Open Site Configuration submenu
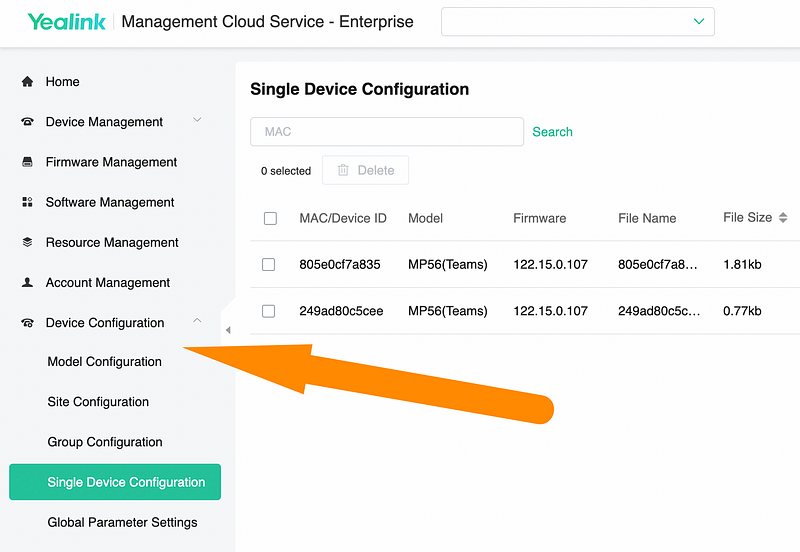The image size is (800, 552). click(x=98, y=402)
